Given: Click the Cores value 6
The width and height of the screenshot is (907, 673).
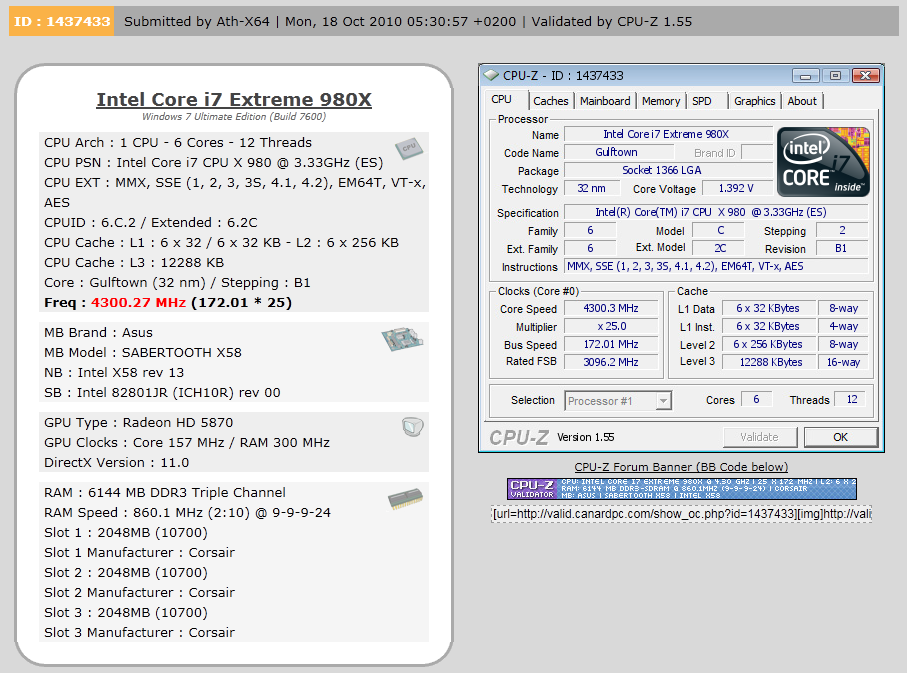Looking at the screenshot, I should click(x=756, y=399).
